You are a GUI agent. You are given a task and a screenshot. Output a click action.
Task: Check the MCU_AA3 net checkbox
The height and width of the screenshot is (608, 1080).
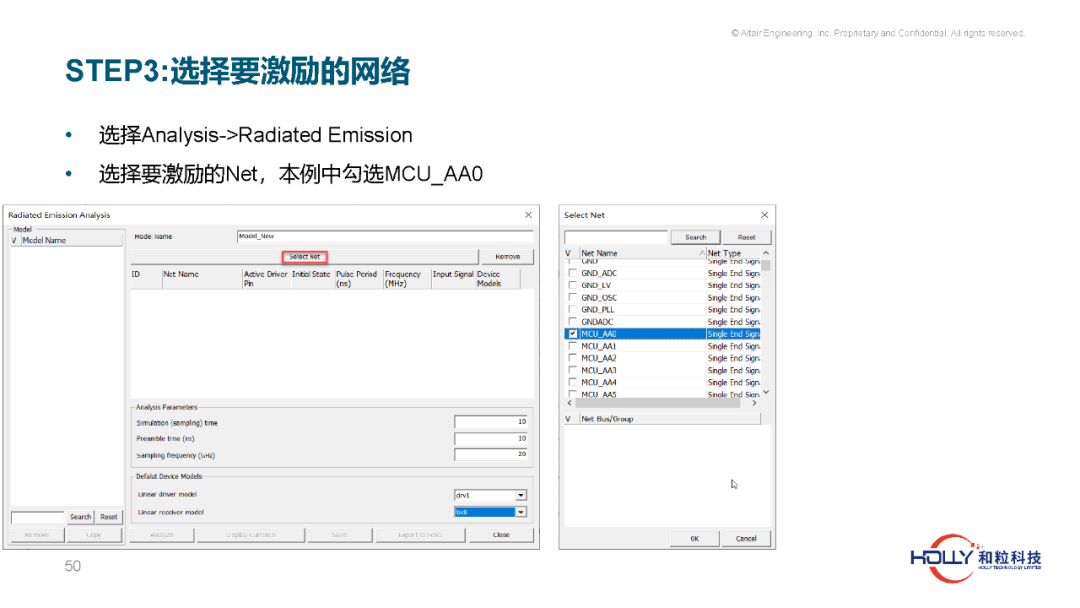point(572,370)
